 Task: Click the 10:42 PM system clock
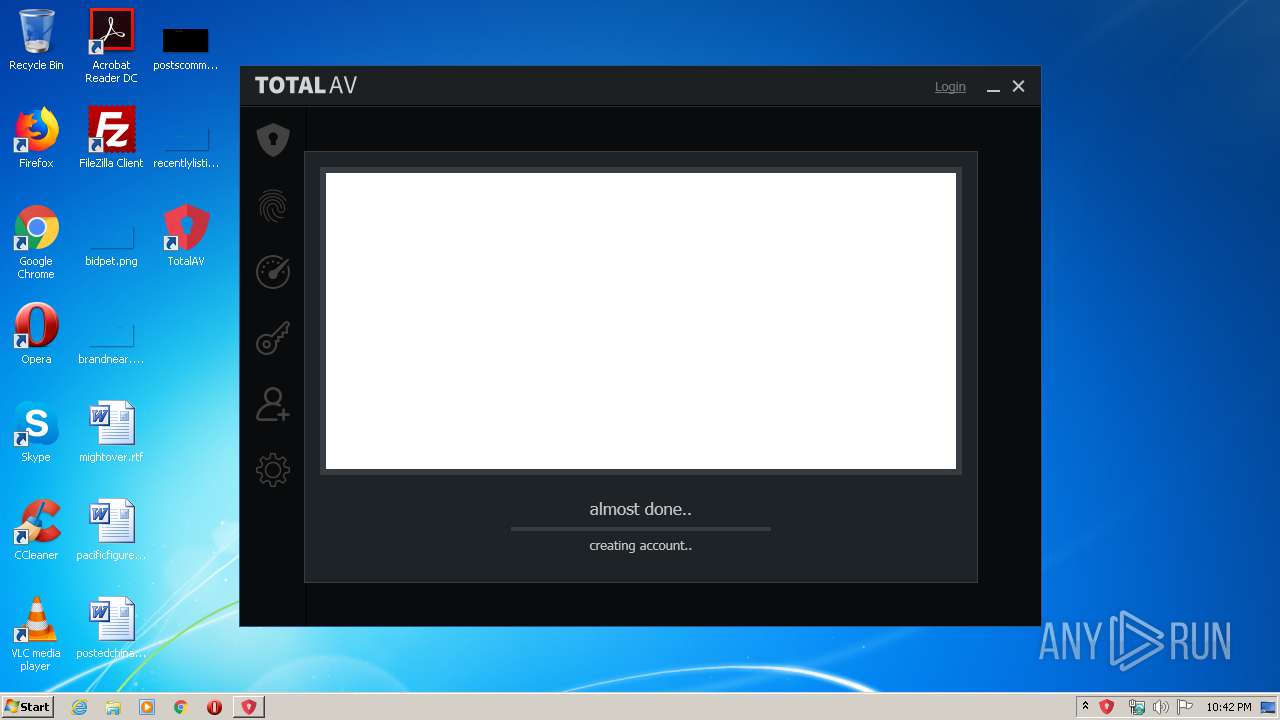pyautogui.click(x=1228, y=707)
